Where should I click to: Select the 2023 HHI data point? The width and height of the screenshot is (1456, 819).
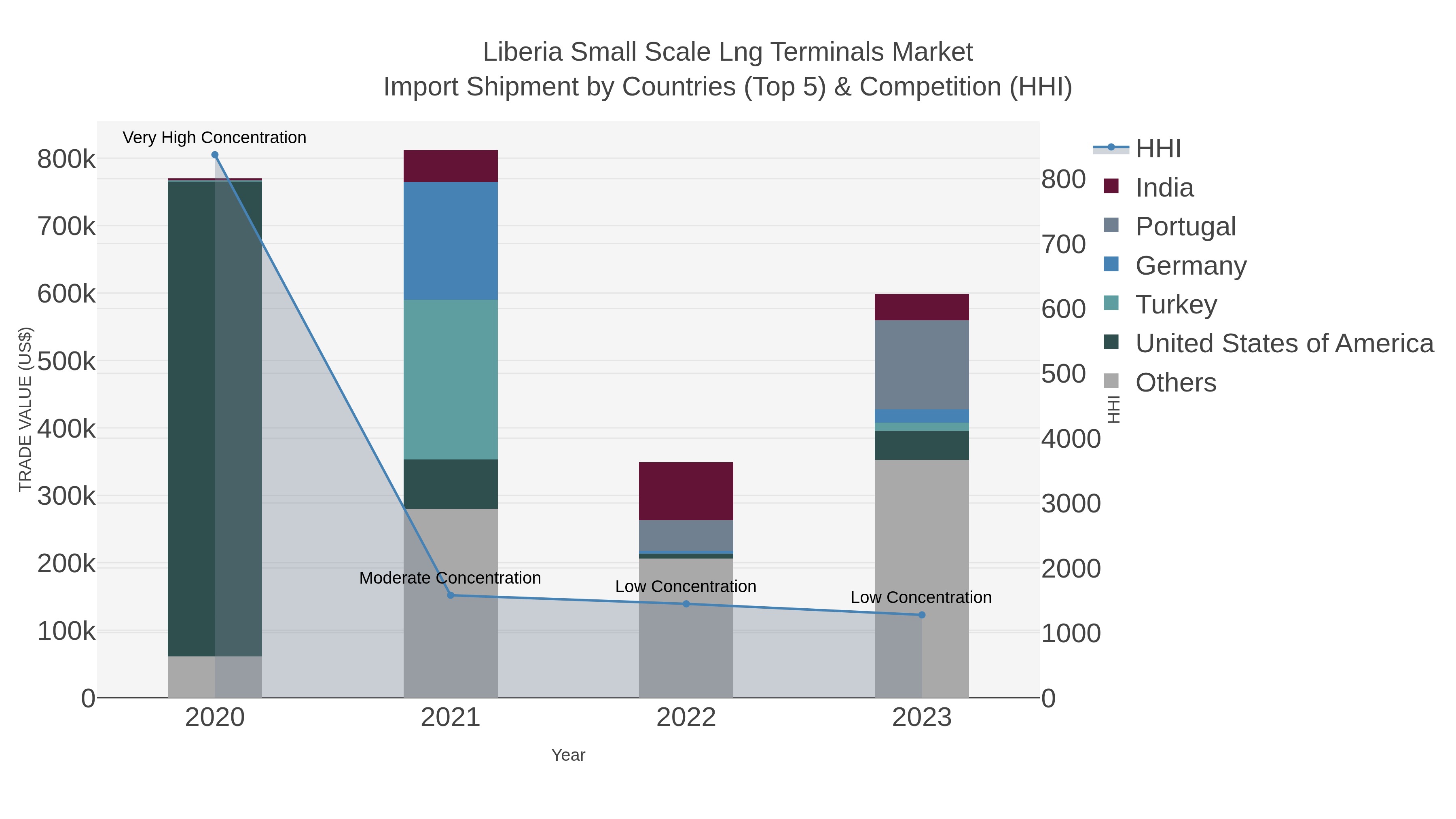click(922, 615)
